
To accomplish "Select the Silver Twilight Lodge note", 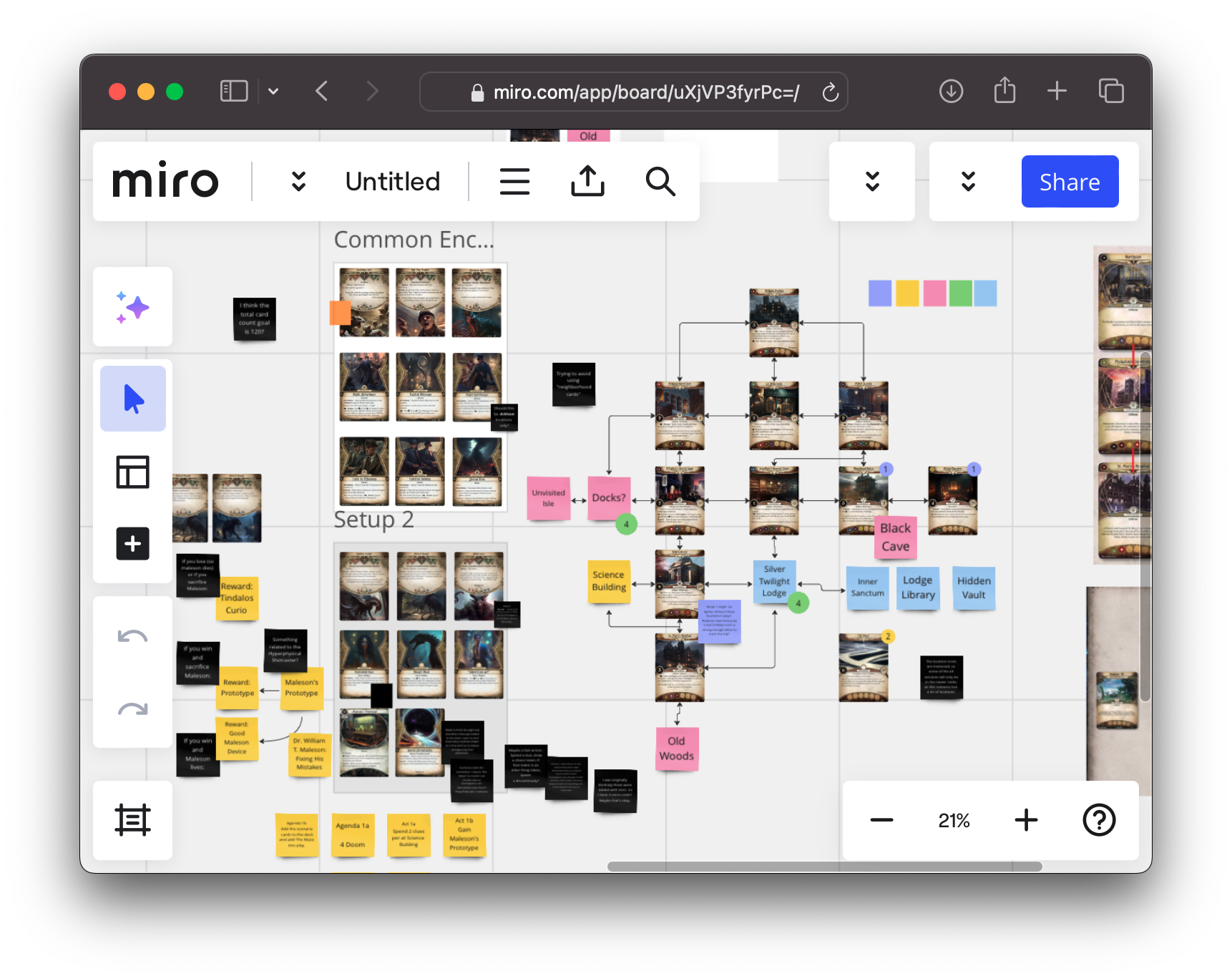I will 775,581.
